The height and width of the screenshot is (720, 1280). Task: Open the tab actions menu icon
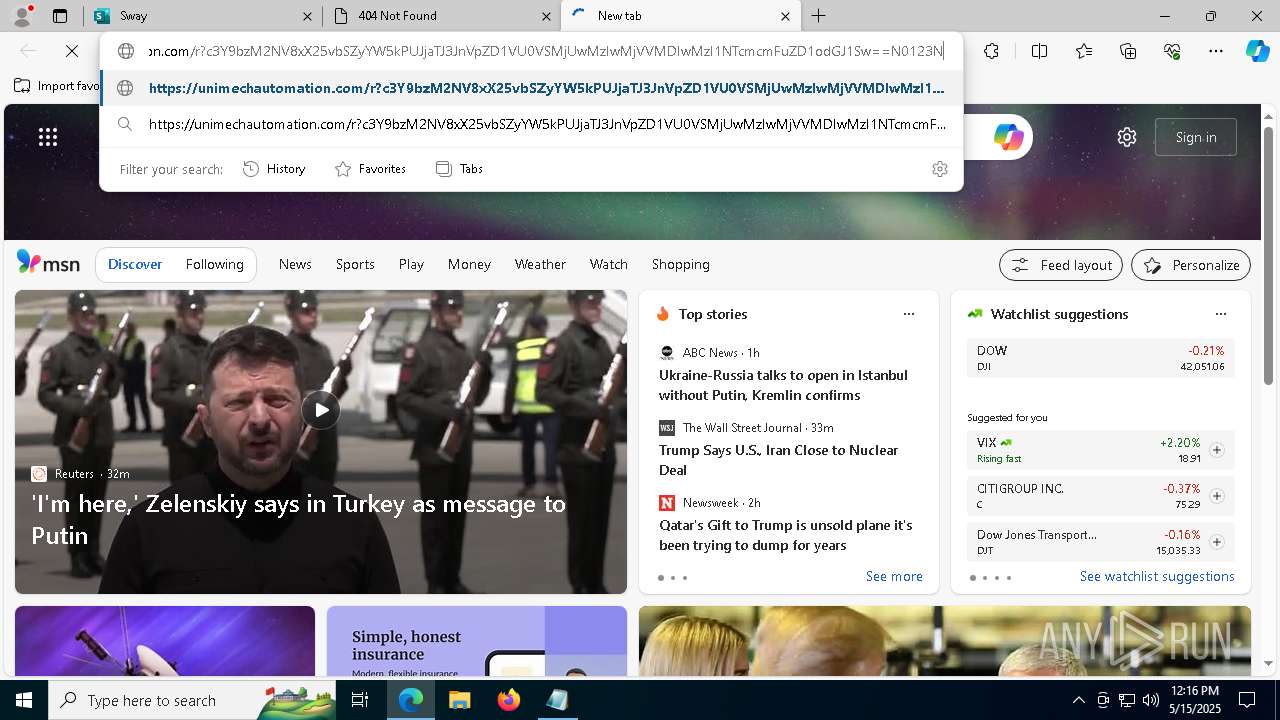(60, 16)
